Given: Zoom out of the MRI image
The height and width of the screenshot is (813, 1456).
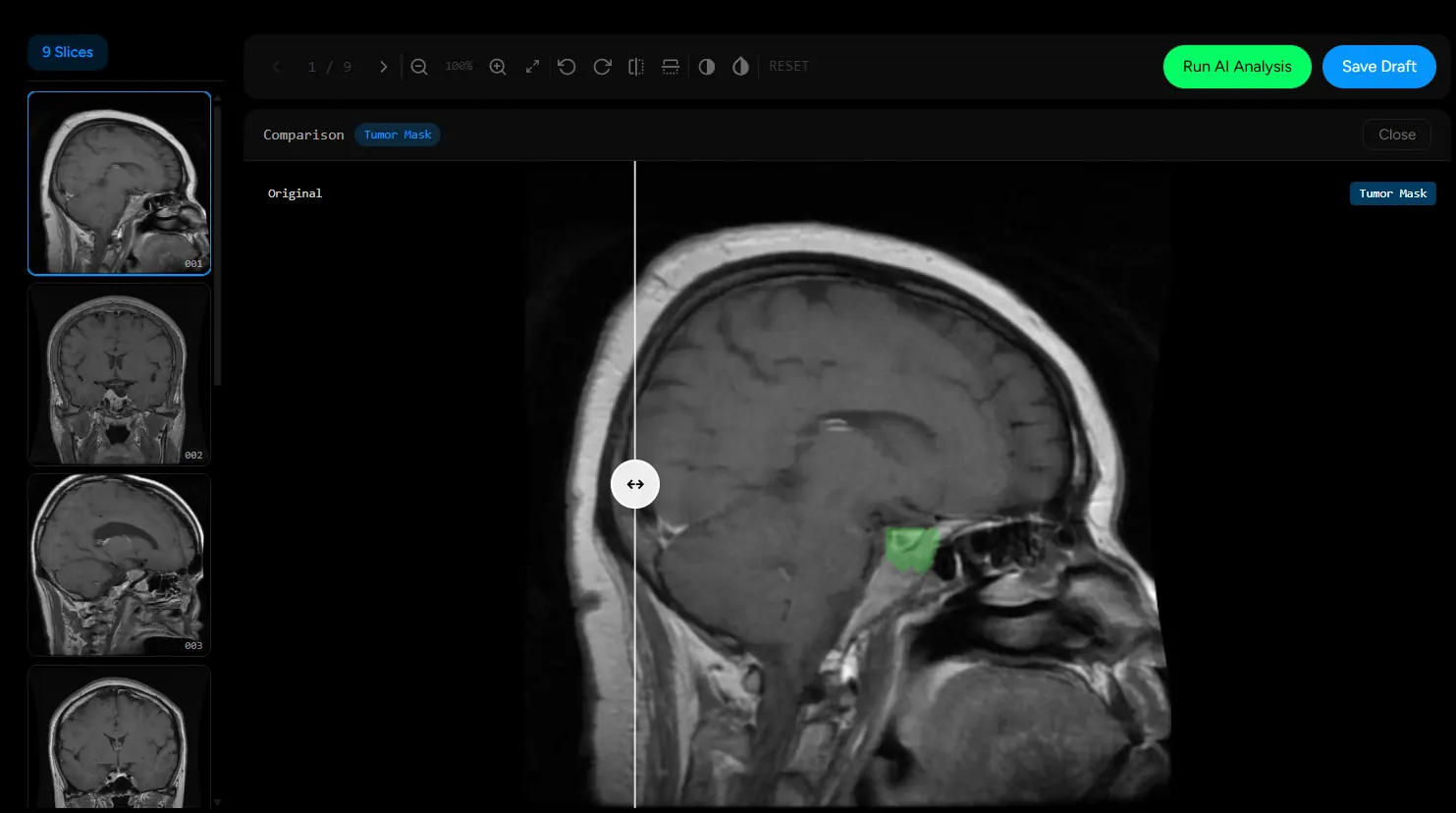Looking at the screenshot, I should (419, 67).
